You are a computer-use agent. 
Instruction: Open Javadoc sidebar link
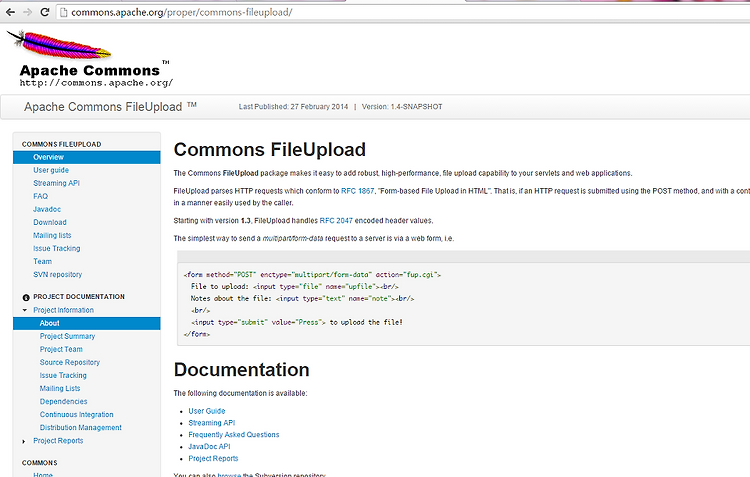(x=47, y=209)
